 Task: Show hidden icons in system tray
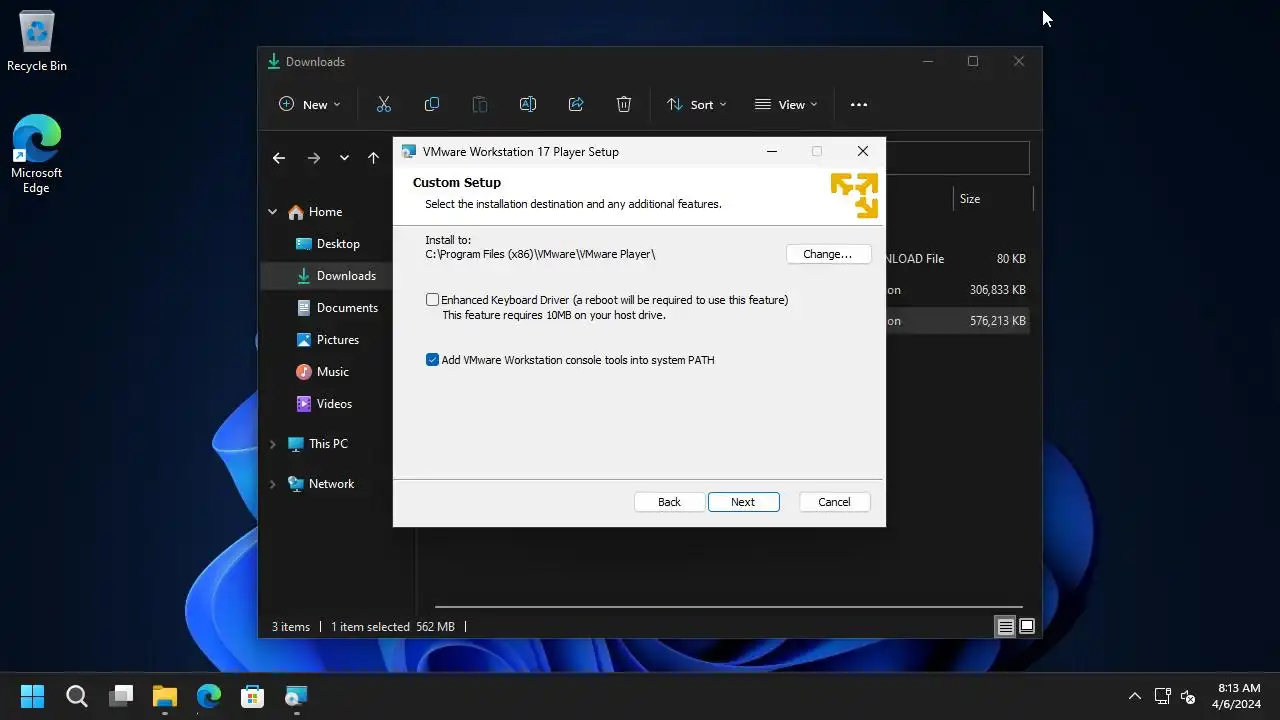point(1135,696)
